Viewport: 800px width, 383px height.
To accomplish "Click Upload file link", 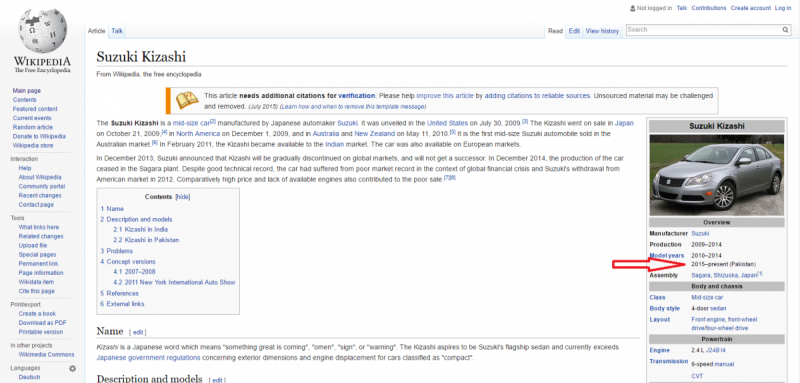I will click(33, 246).
